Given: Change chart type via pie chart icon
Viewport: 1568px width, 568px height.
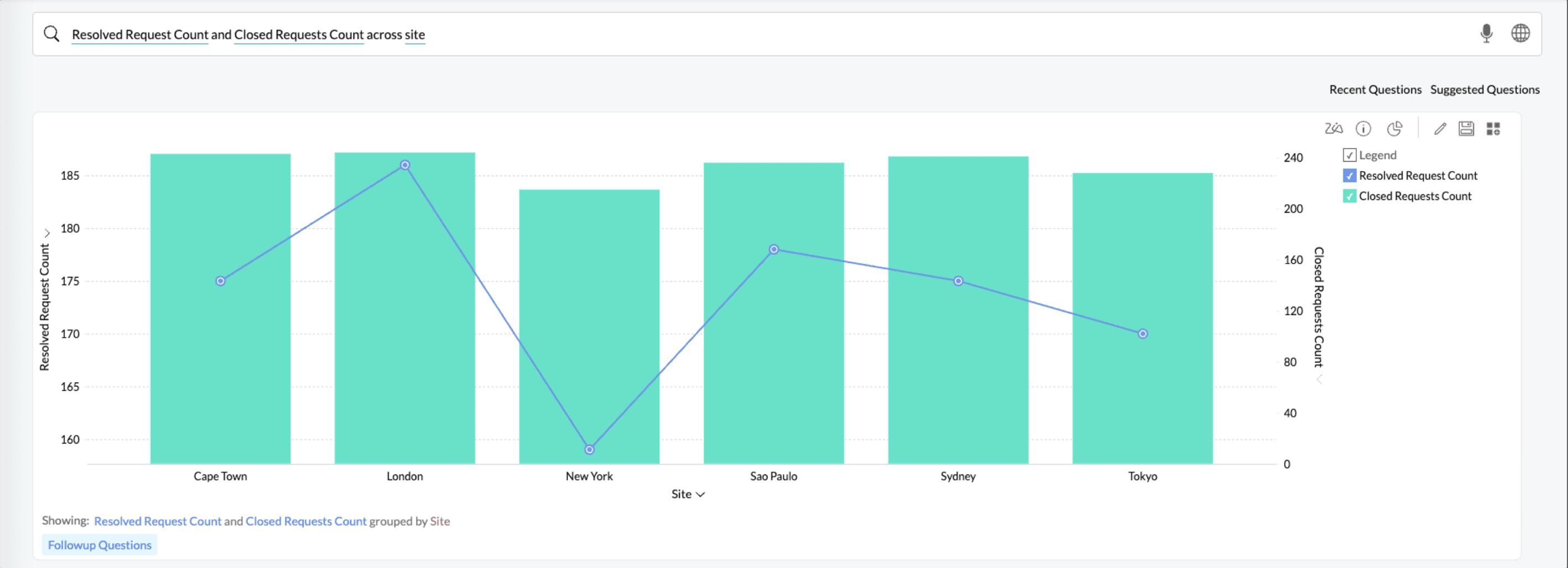Looking at the screenshot, I should click(1394, 128).
